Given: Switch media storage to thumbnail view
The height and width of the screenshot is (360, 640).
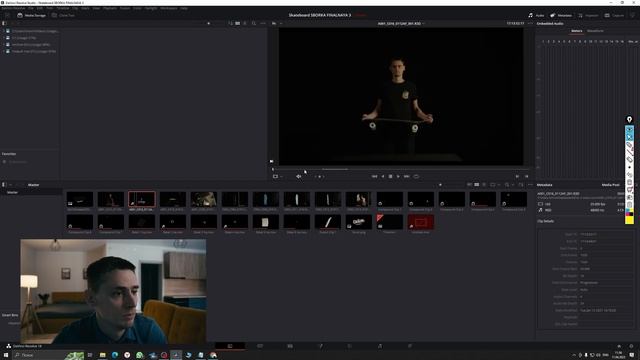Looking at the screenshot, I should tap(238, 23).
